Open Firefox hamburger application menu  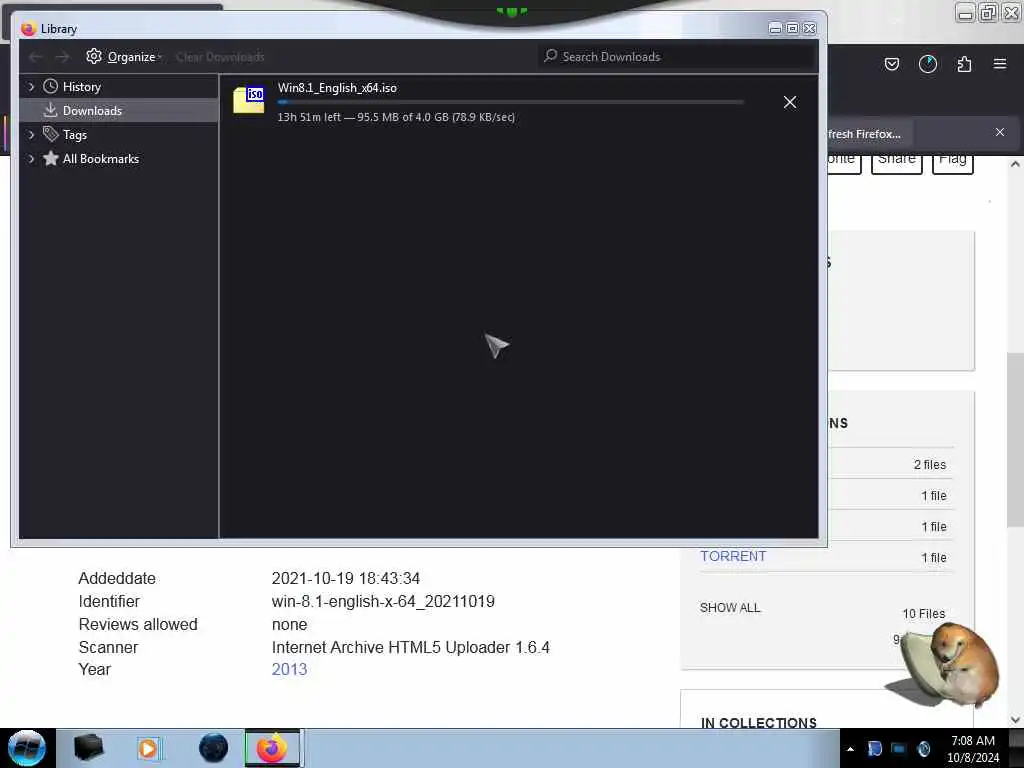tap(1000, 64)
